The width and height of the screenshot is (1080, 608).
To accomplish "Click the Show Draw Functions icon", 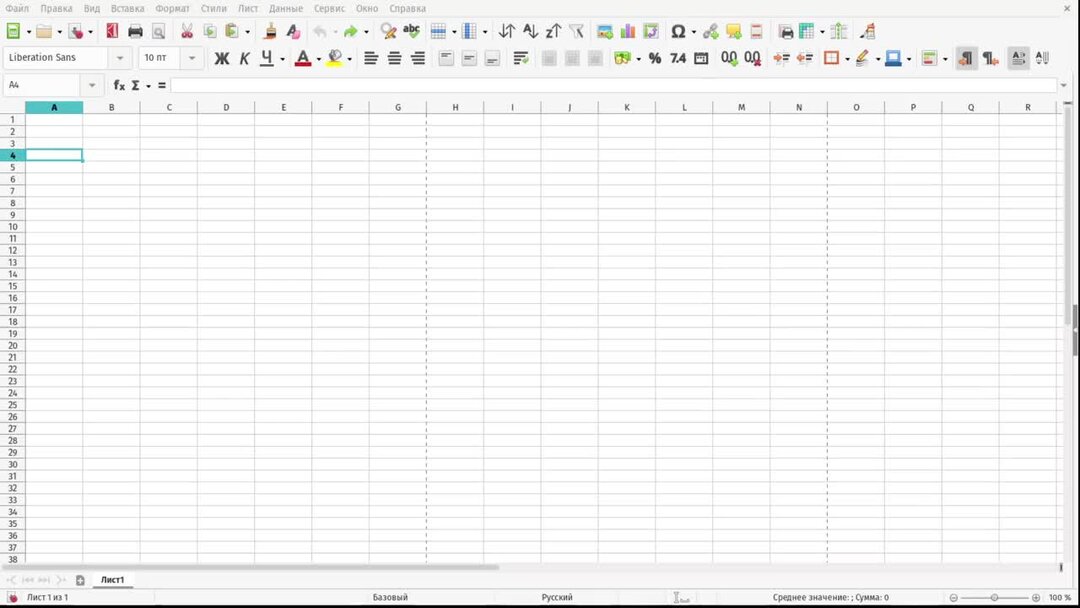I will (x=867, y=31).
